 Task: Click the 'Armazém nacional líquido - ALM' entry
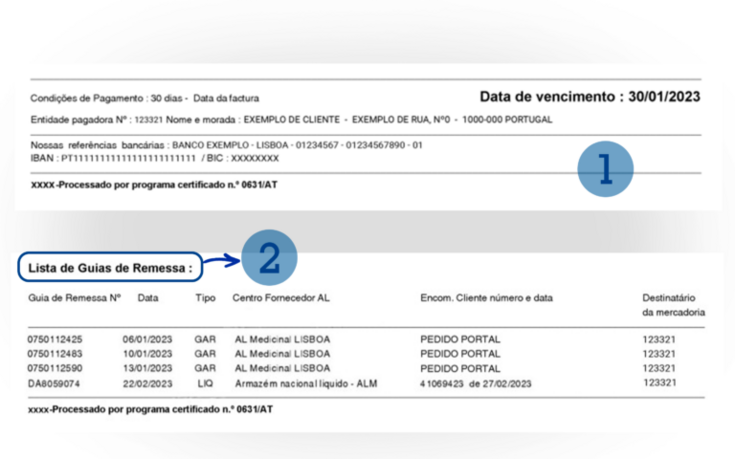click(x=307, y=383)
